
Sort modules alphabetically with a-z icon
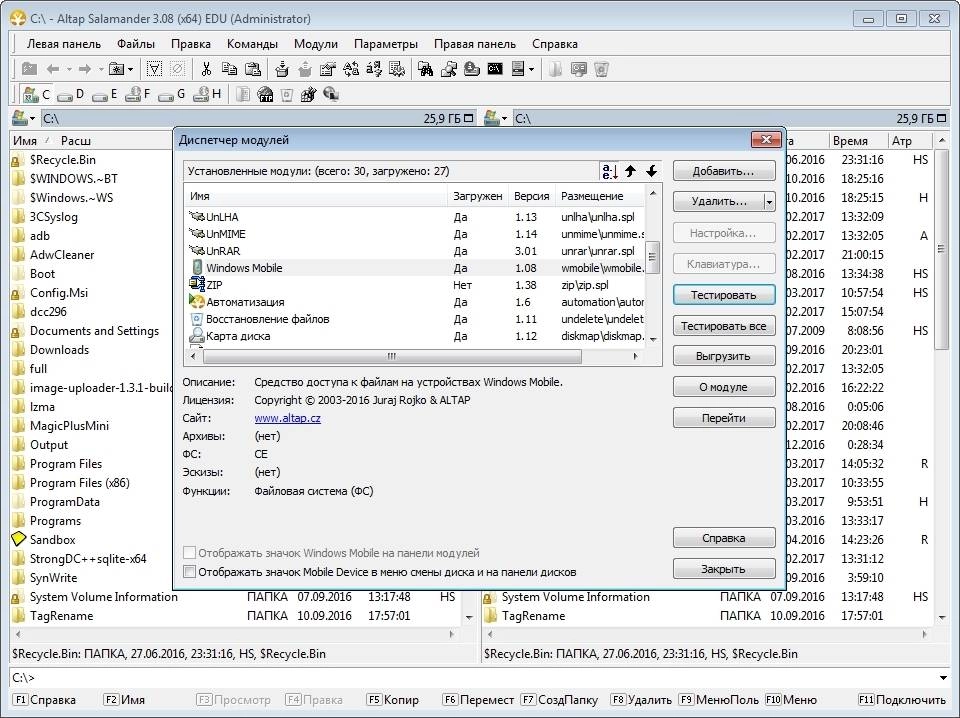point(610,171)
